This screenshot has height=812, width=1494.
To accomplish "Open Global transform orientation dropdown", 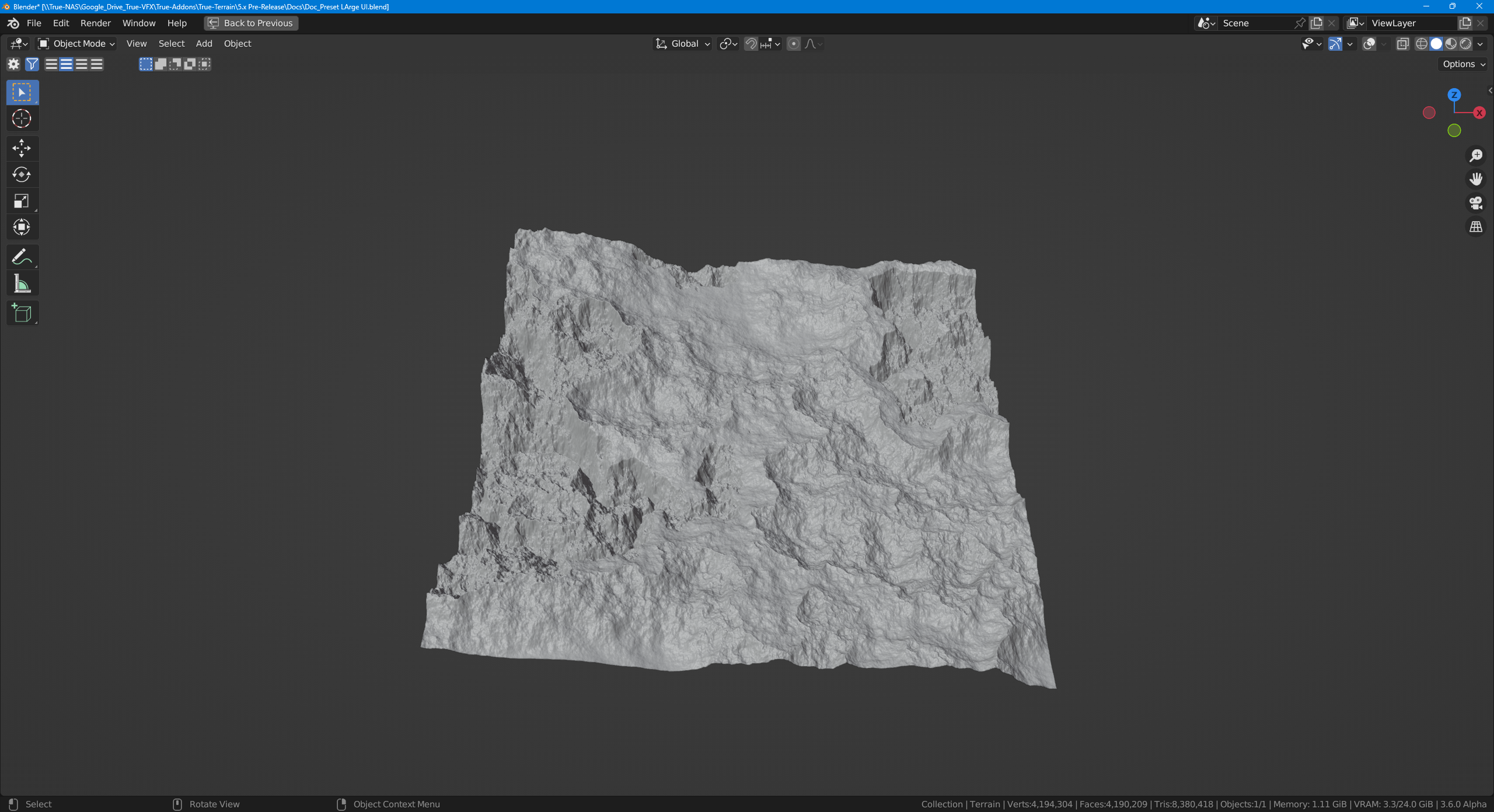I will [683, 44].
